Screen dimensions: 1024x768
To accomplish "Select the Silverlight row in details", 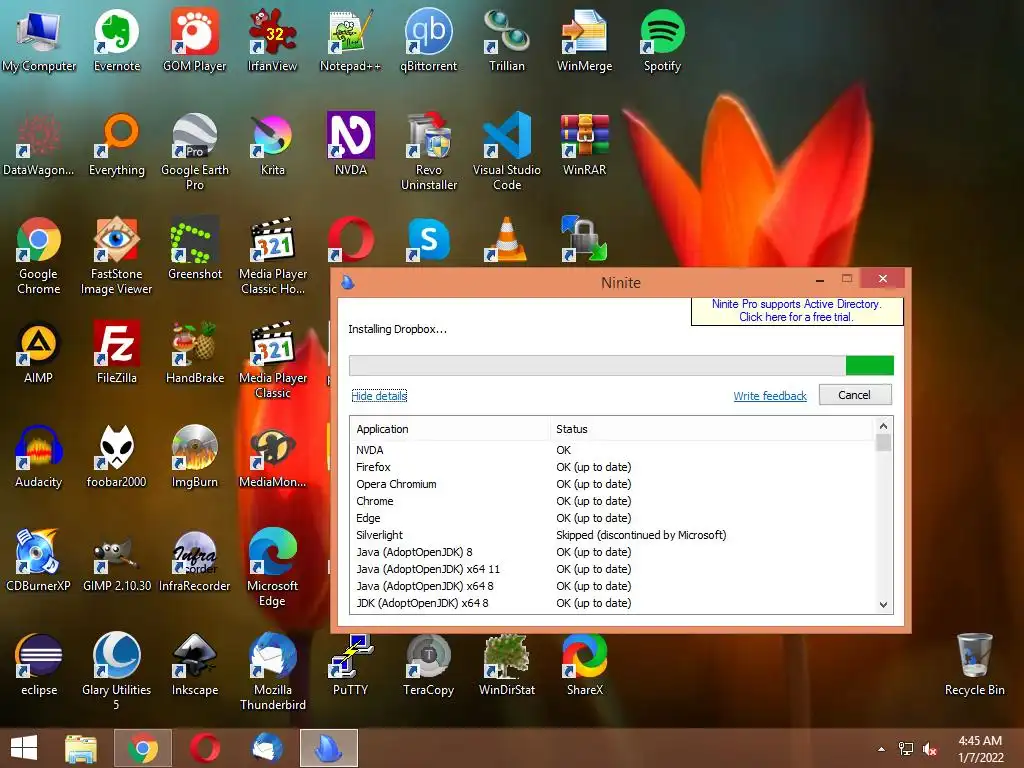I will pyautogui.click(x=613, y=535).
